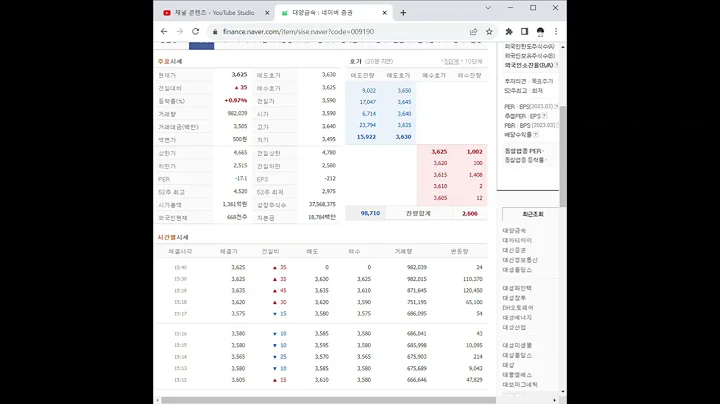
Task: Open 대봉엘에스 from the recent list
Action: coord(517,375)
